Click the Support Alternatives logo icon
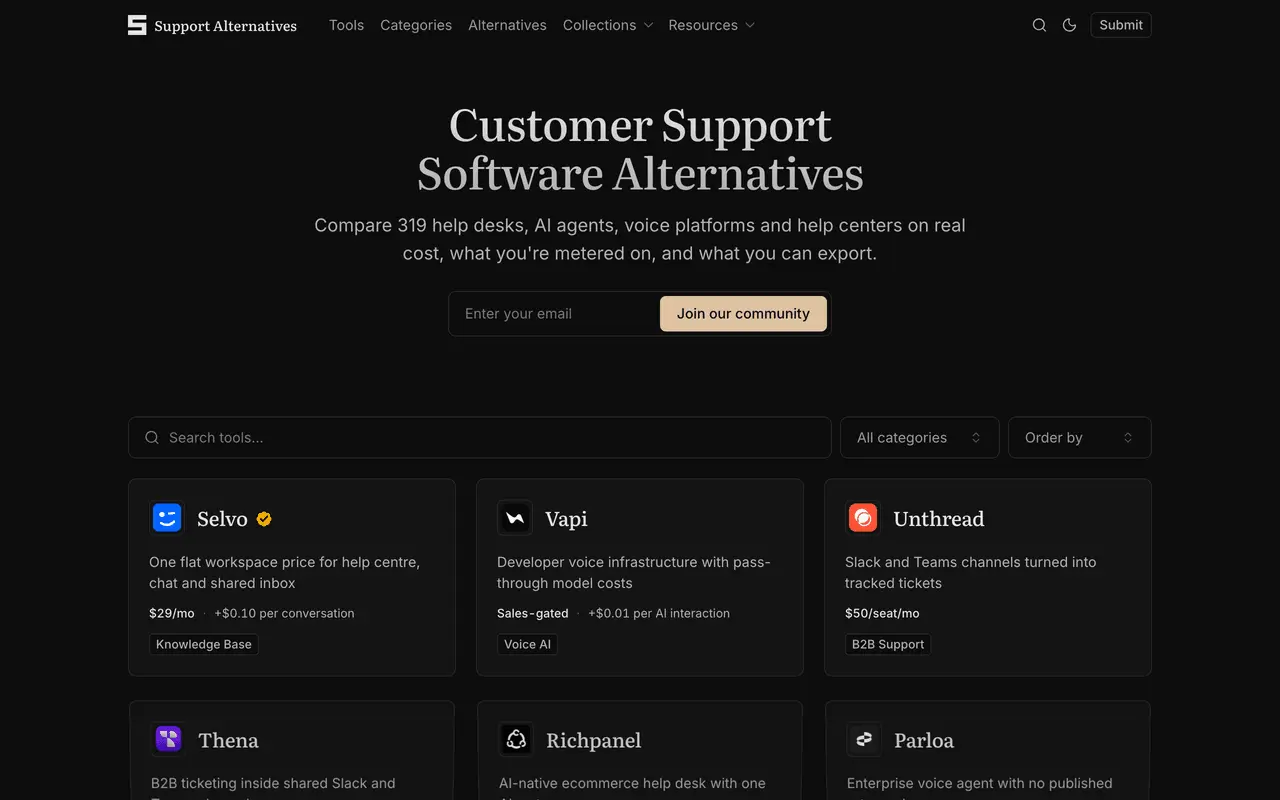1280x800 pixels. click(x=137, y=25)
